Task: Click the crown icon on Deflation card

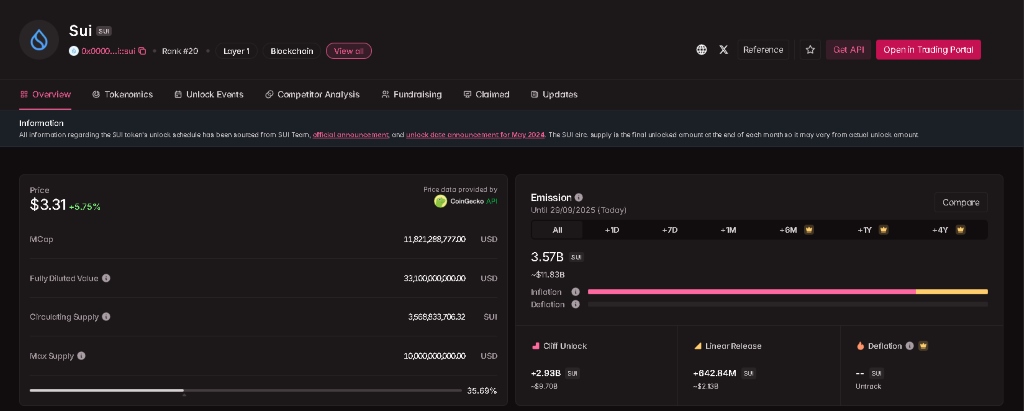Action: [x=923, y=346]
